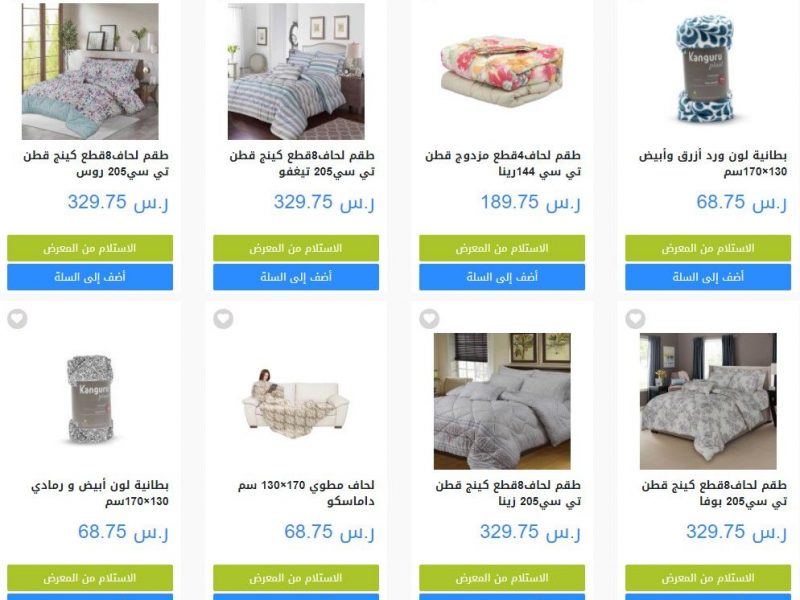The width and height of the screenshot is (800, 600).
Task: Choose showroom pickup for Rose quilt set
Action: (90, 248)
